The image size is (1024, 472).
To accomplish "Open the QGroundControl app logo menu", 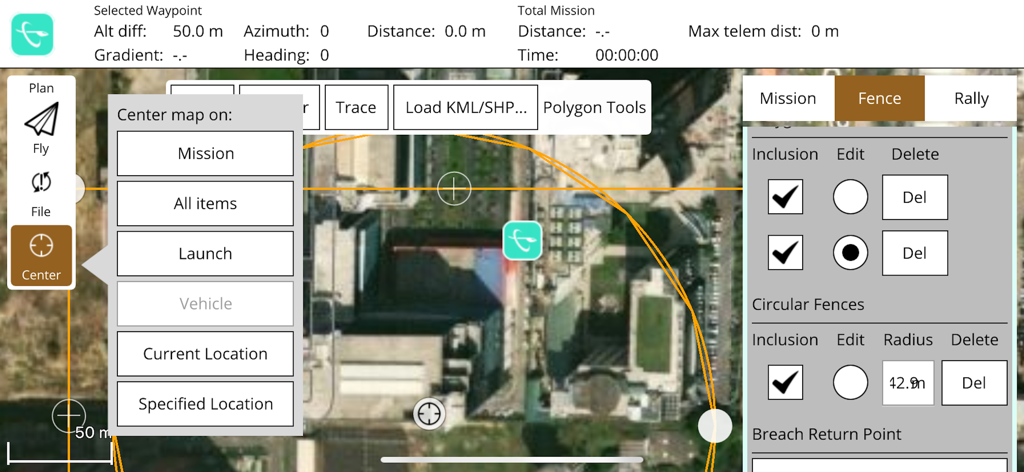I will coord(32,34).
